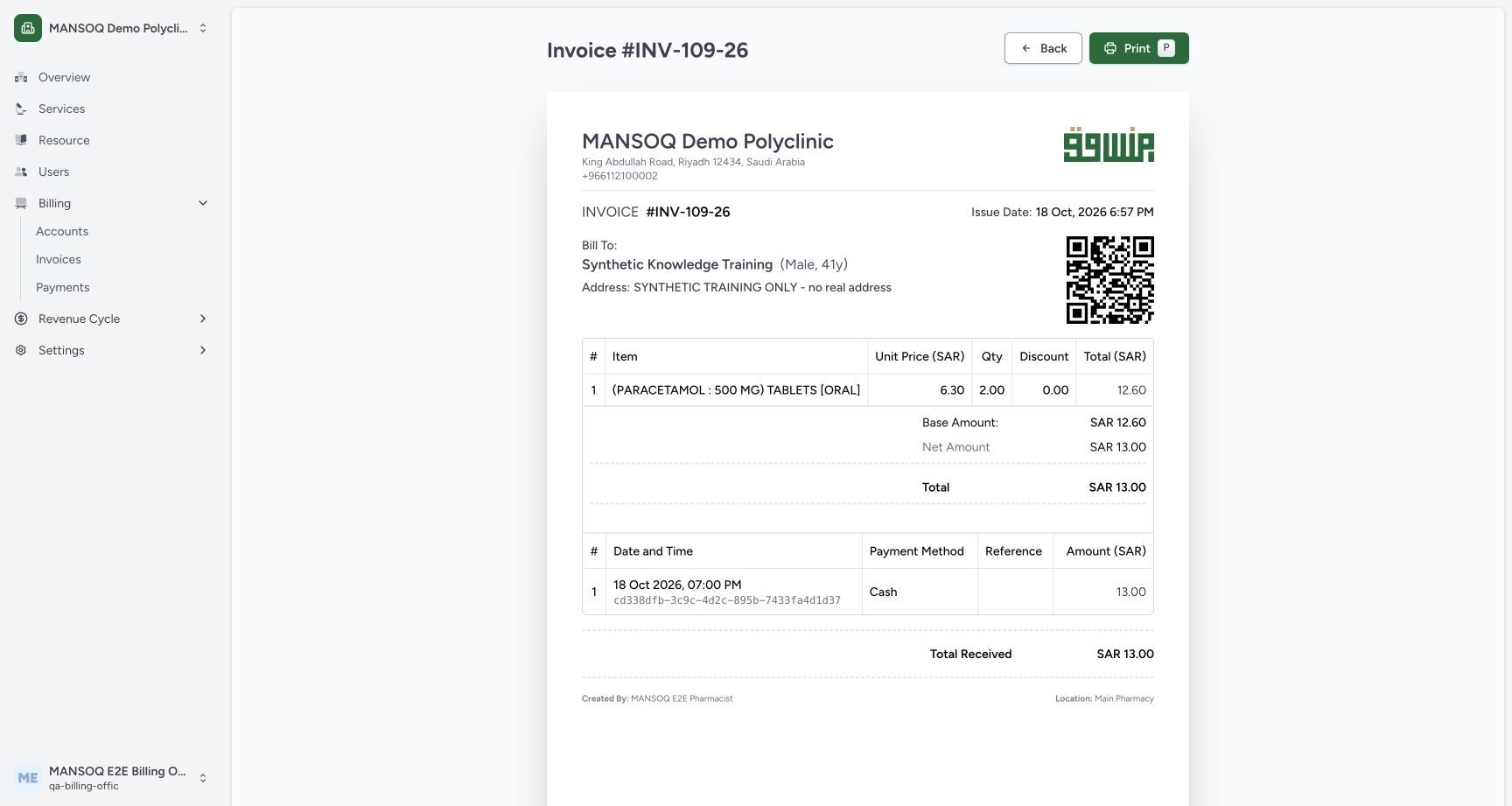Navigate to Users
Image resolution: width=1512 pixels, height=806 pixels.
point(53,172)
